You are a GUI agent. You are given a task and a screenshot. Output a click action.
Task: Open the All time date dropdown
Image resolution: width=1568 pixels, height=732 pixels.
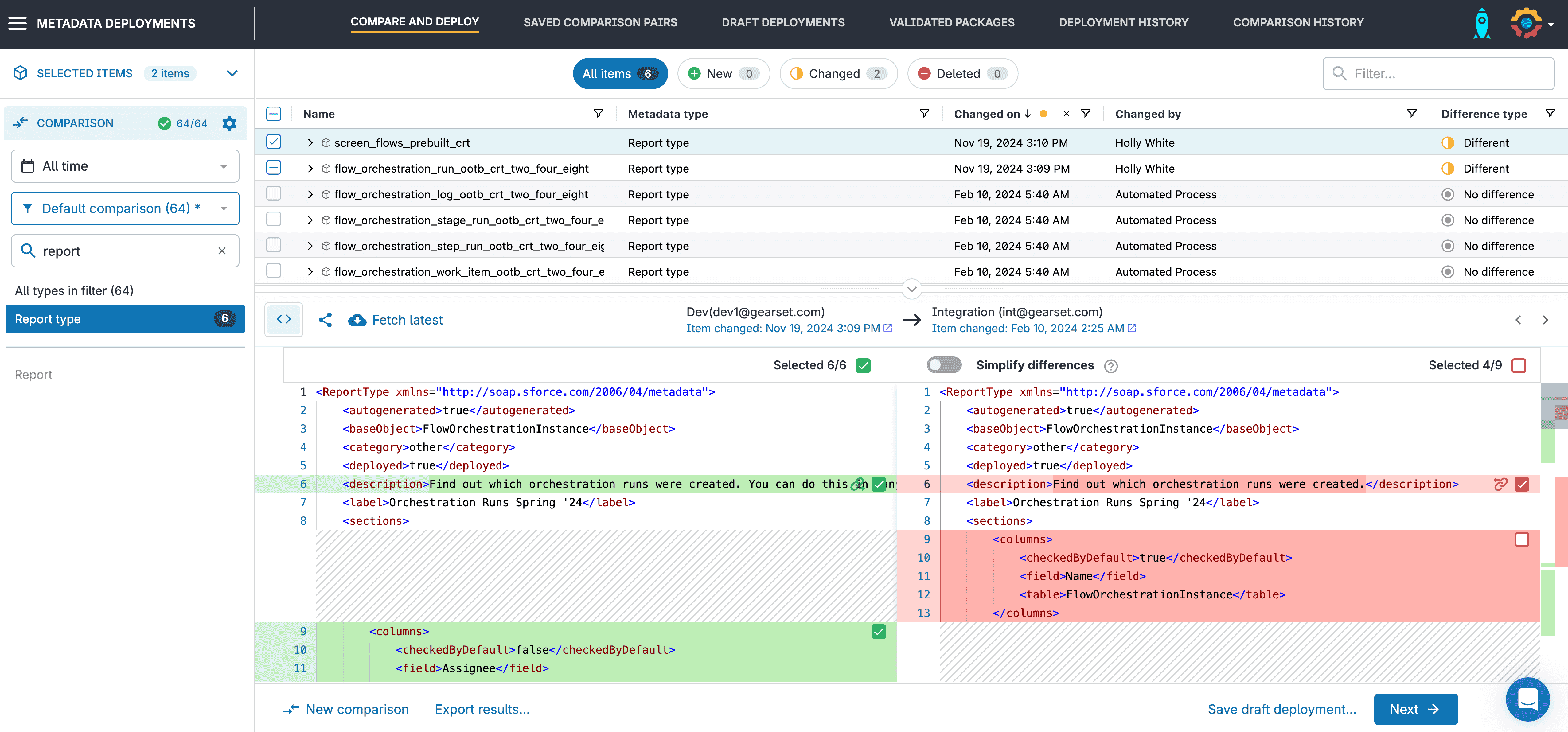tap(125, 166)
